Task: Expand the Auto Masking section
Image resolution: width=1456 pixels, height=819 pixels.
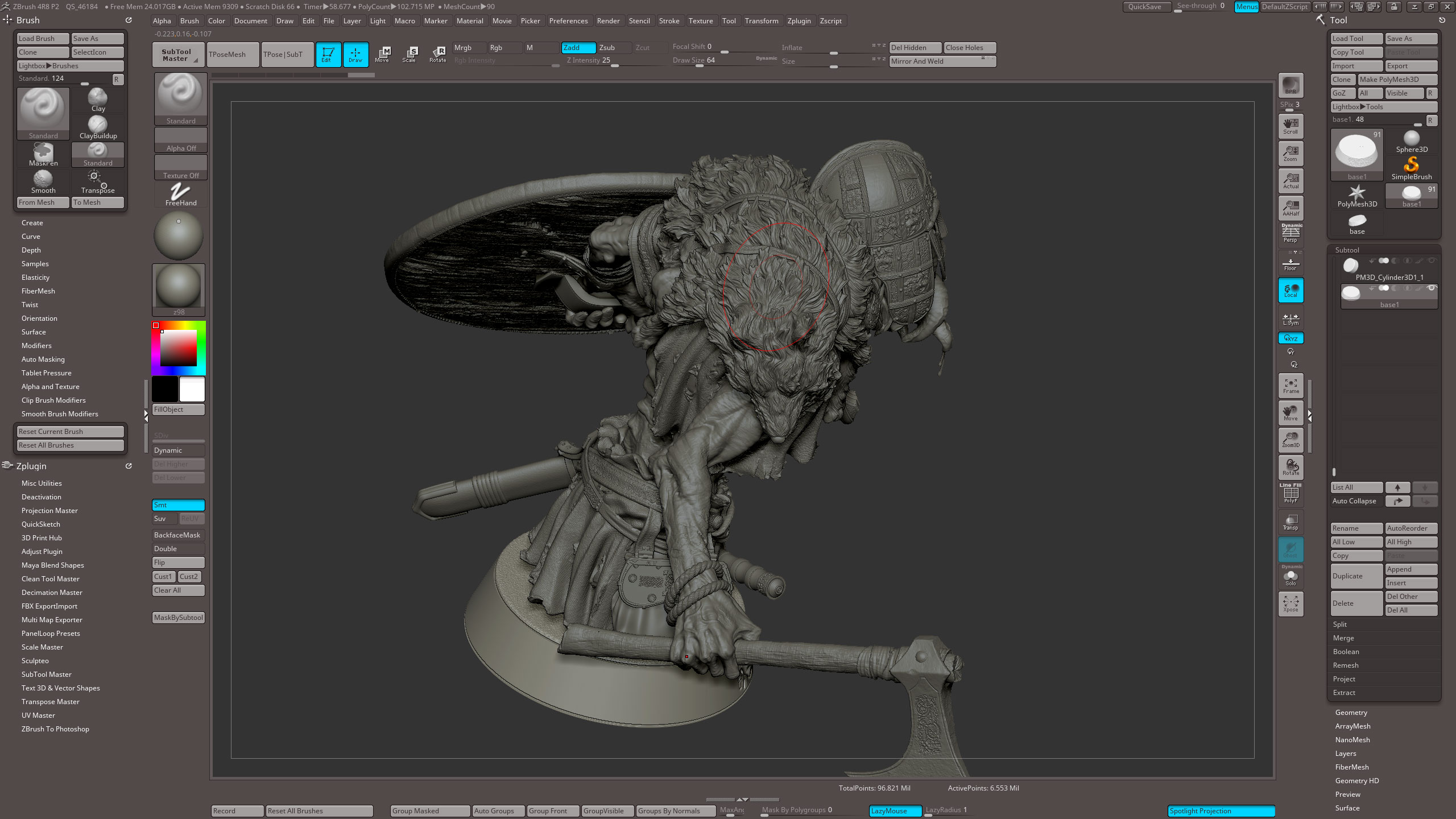Action: 43,359
